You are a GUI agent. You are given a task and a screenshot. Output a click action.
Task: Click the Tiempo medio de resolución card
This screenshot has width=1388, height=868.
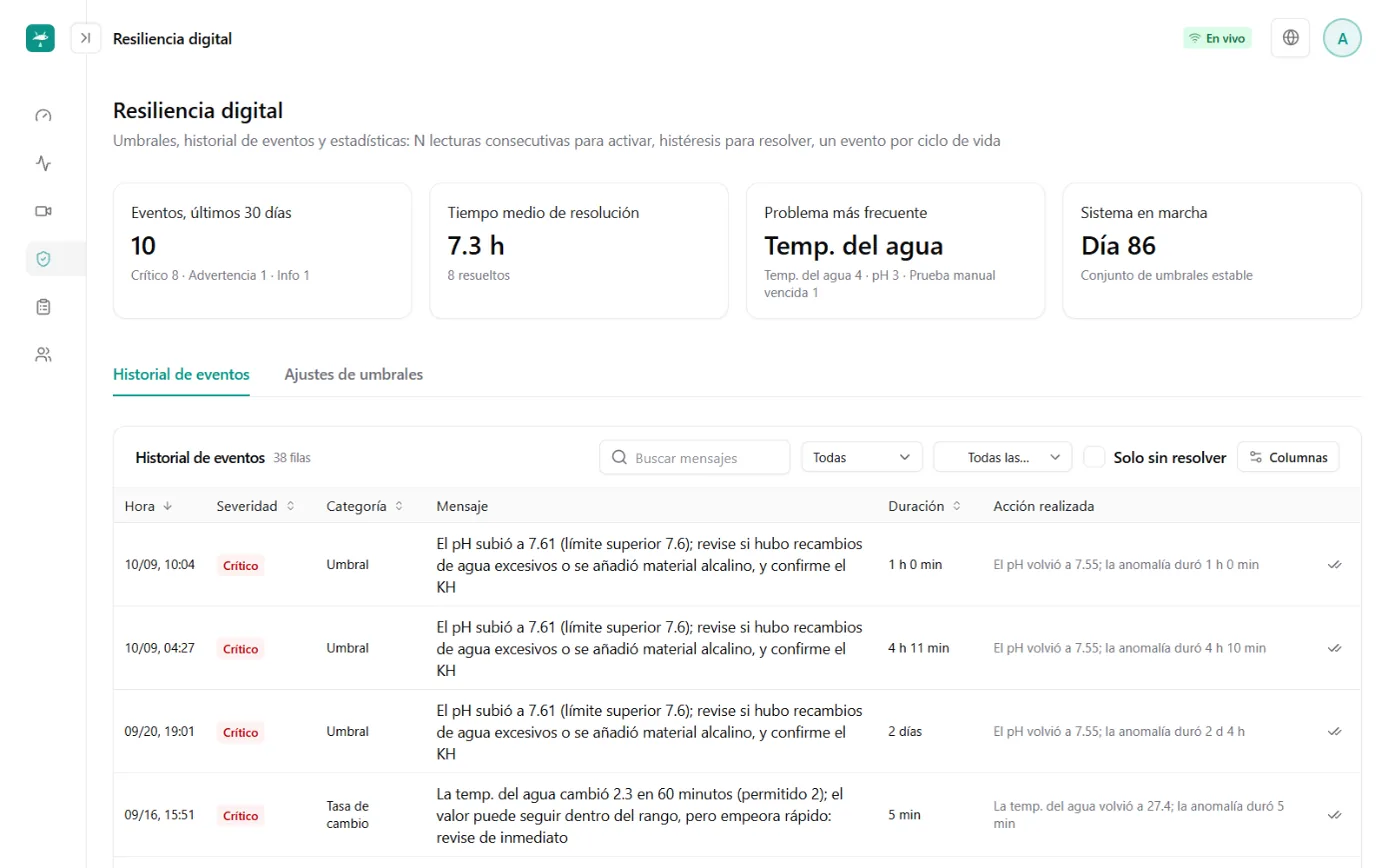tap(579, 251)
